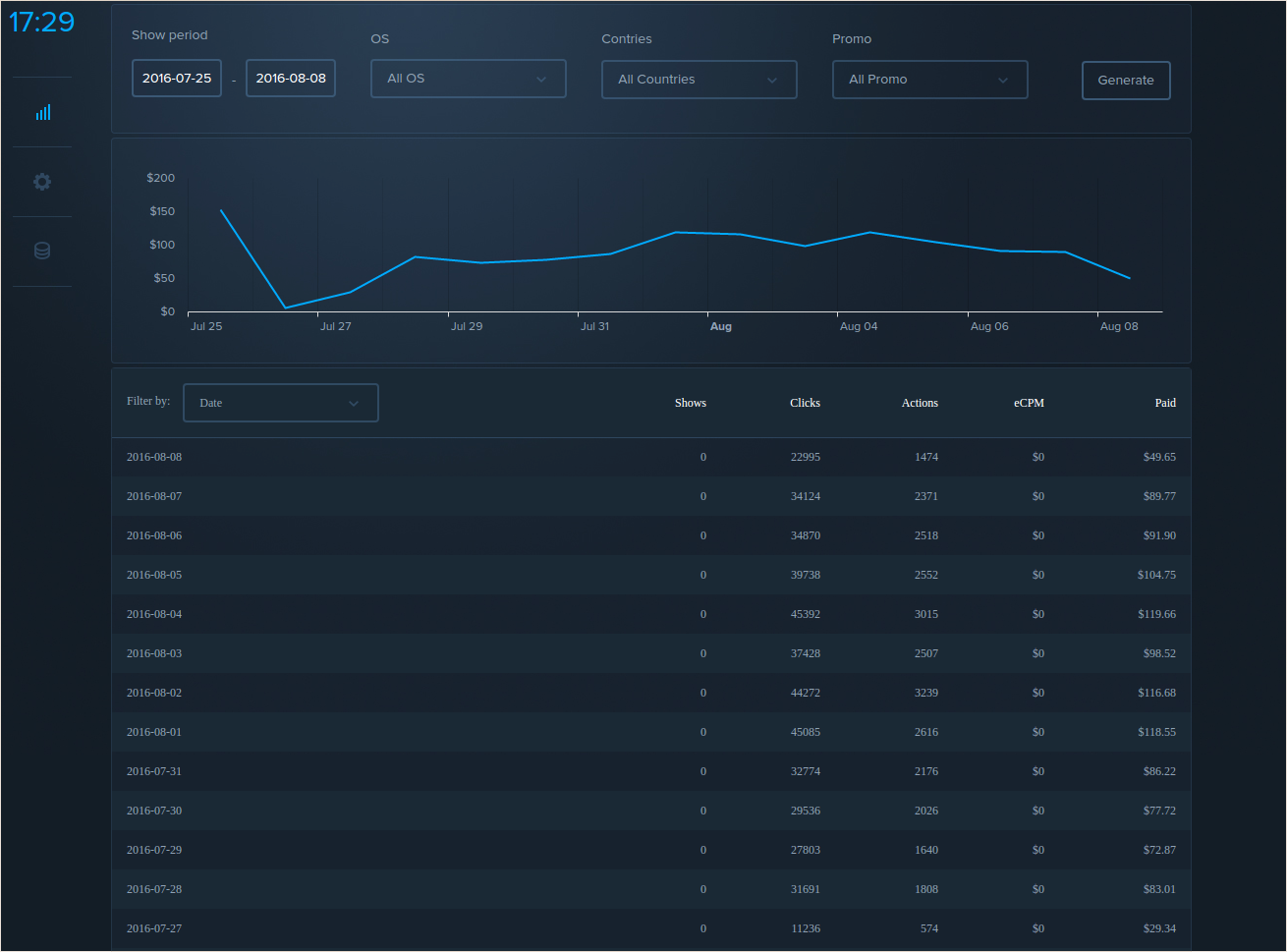Select the 2016-08-04 row date
1287x952 pixels.
(154, 614)
